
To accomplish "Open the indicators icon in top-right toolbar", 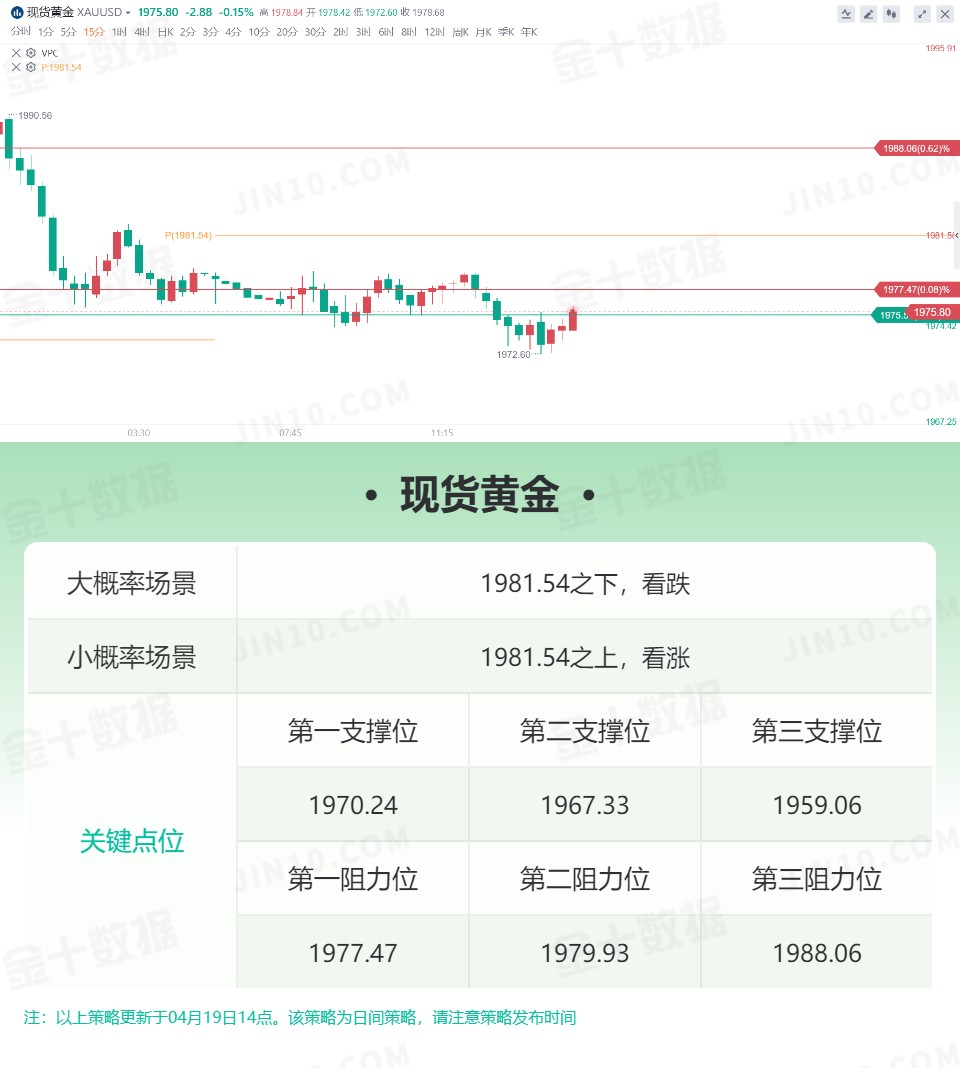I will (846, 14).
